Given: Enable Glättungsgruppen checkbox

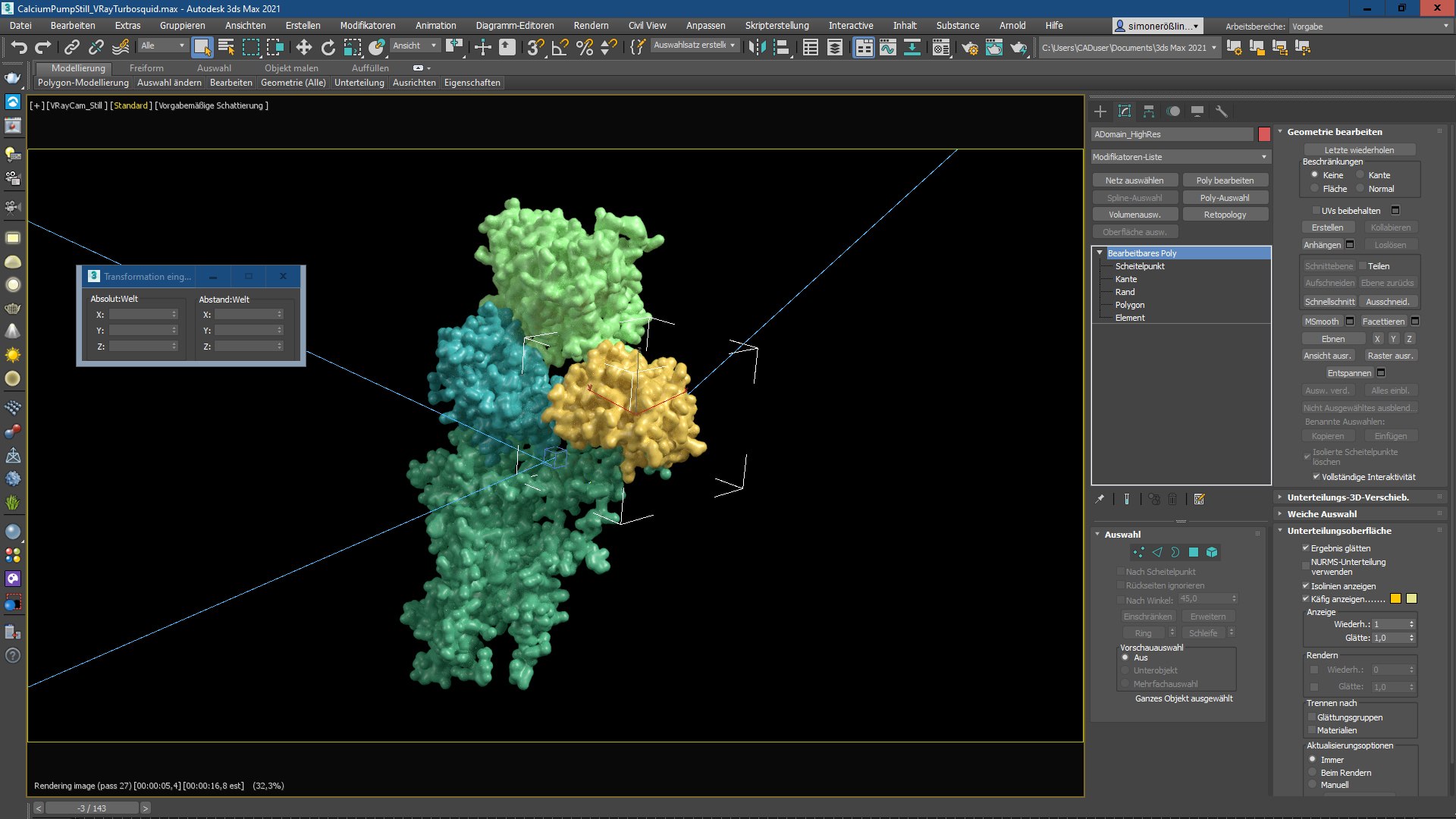Looking at the screenshot, I should (x=1312, y=717).
